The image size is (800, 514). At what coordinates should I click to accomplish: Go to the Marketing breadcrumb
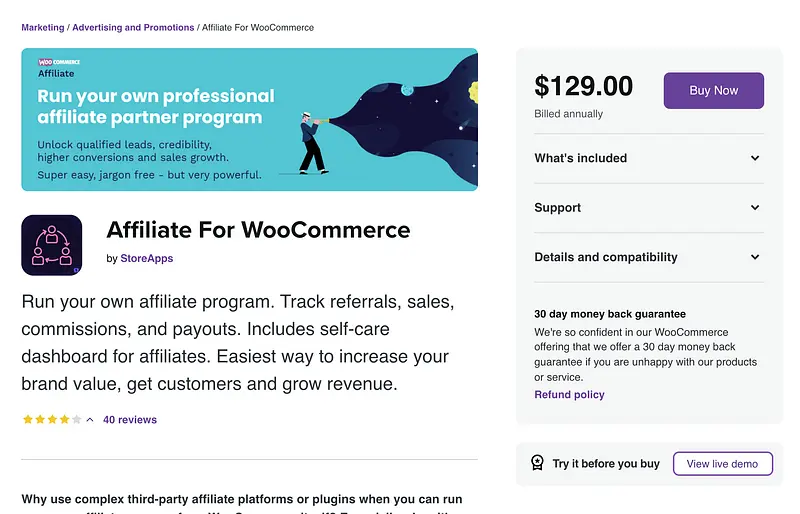pos(42,28)
